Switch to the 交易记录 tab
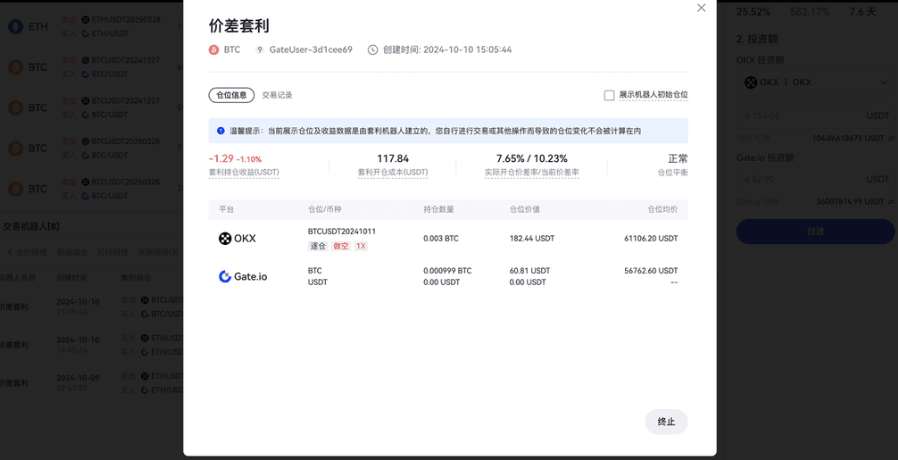Image resolution: width=898 pixels, height=460 pixels. coord(277,95)
